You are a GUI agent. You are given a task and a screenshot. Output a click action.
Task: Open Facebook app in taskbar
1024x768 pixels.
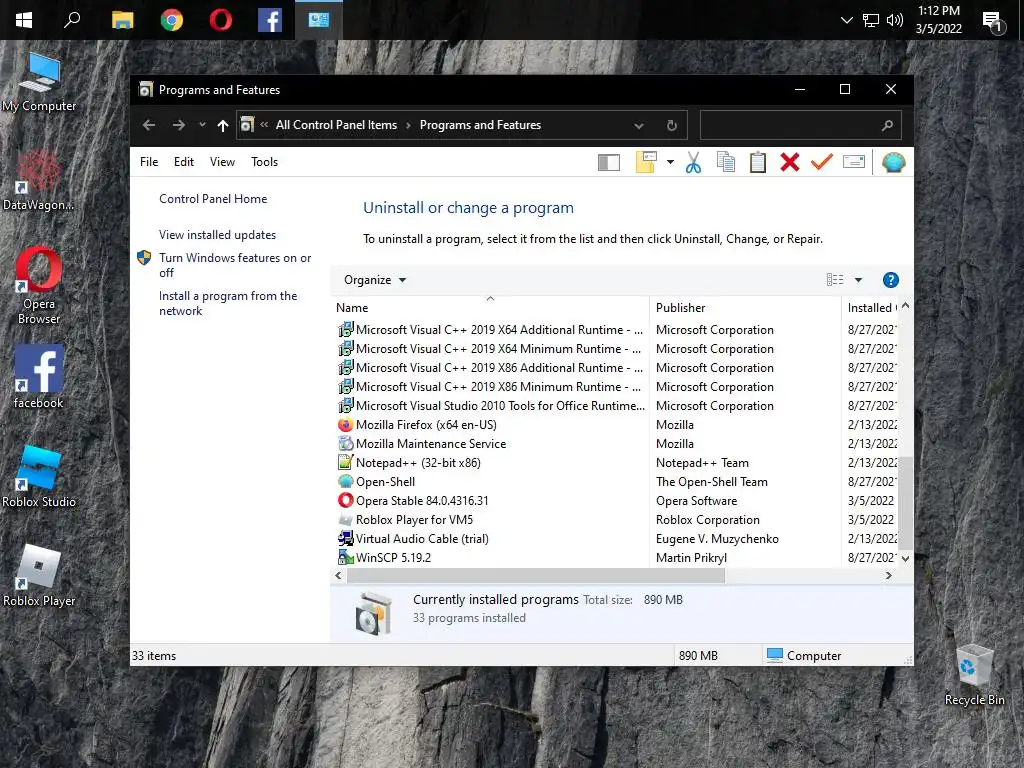click(x=270, y=20)
